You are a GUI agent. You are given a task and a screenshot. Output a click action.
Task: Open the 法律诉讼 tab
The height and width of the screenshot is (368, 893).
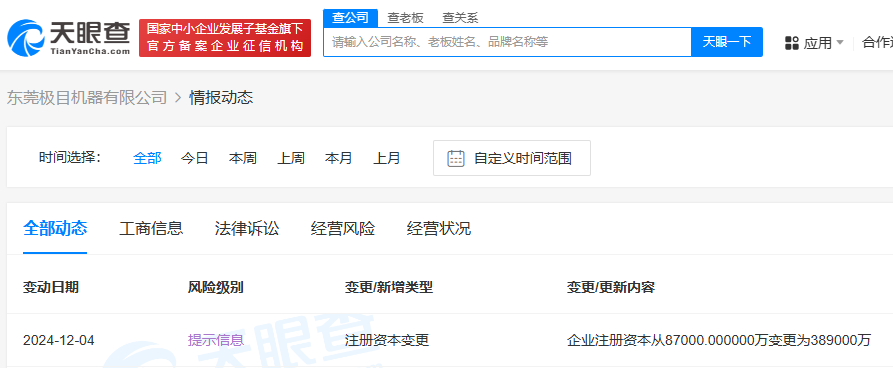247,228
